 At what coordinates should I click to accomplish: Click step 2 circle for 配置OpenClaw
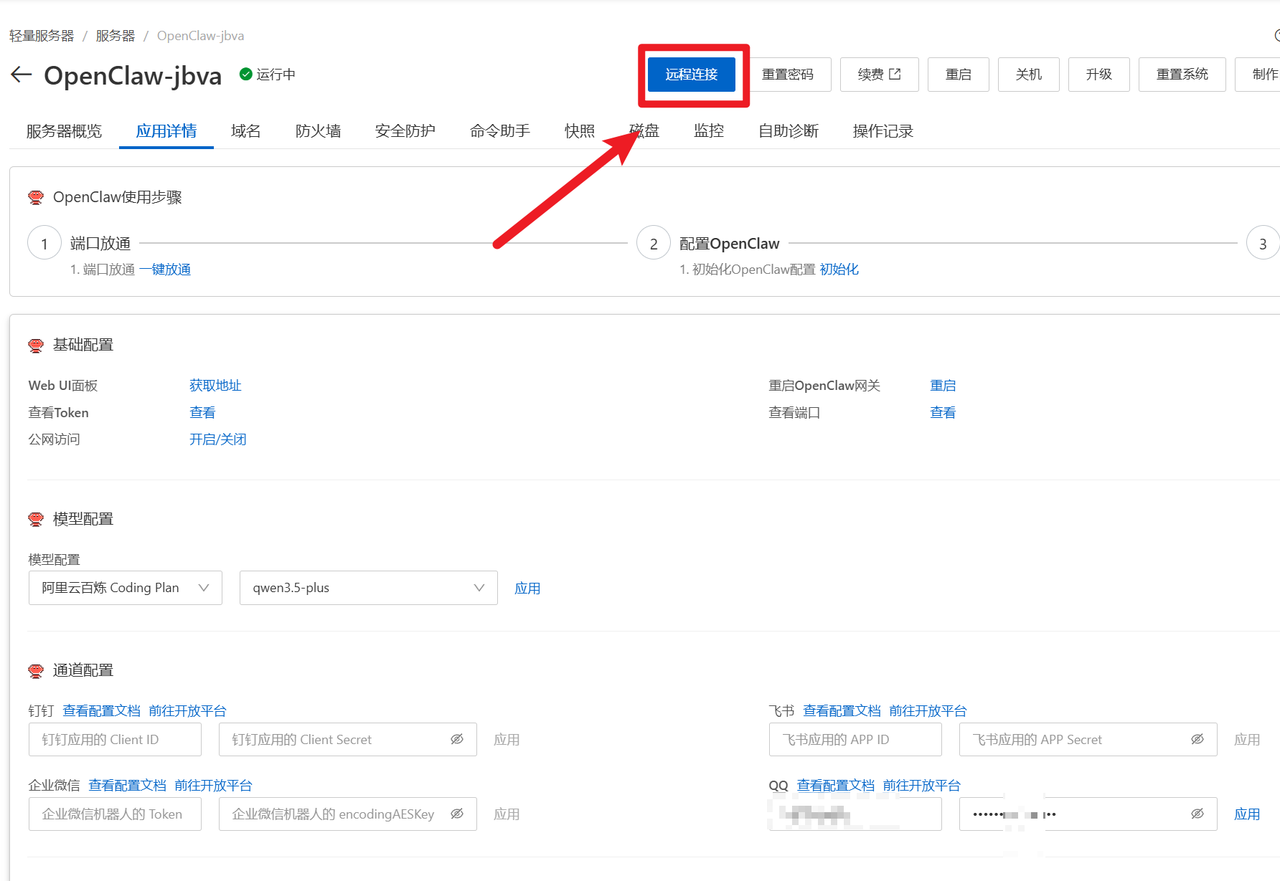pos(653,243)
